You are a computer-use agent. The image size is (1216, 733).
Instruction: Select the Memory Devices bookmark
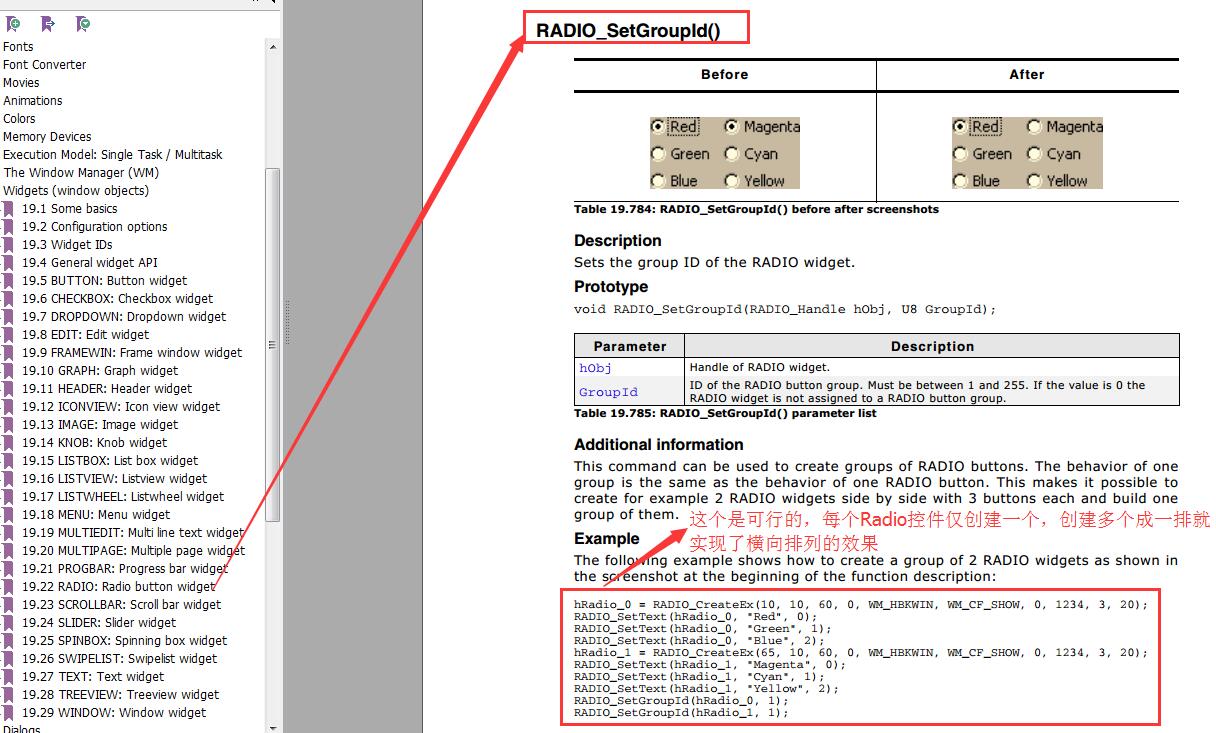click(x=47, y=137)
